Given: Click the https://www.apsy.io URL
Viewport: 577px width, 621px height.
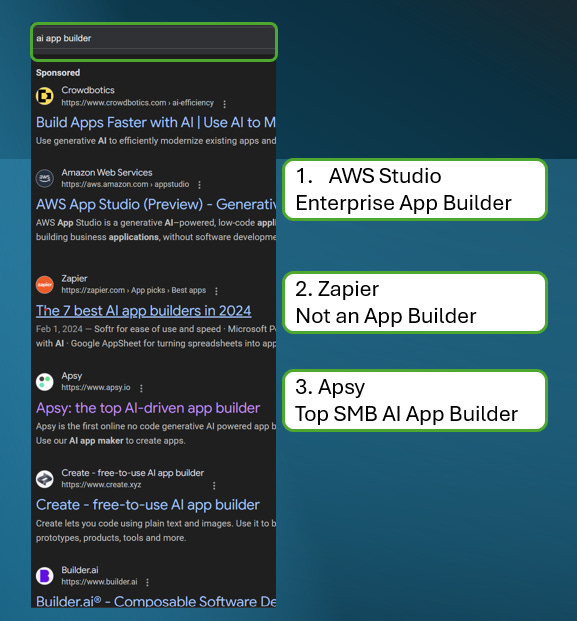Looking at the screenshot, I should (96, 387).
